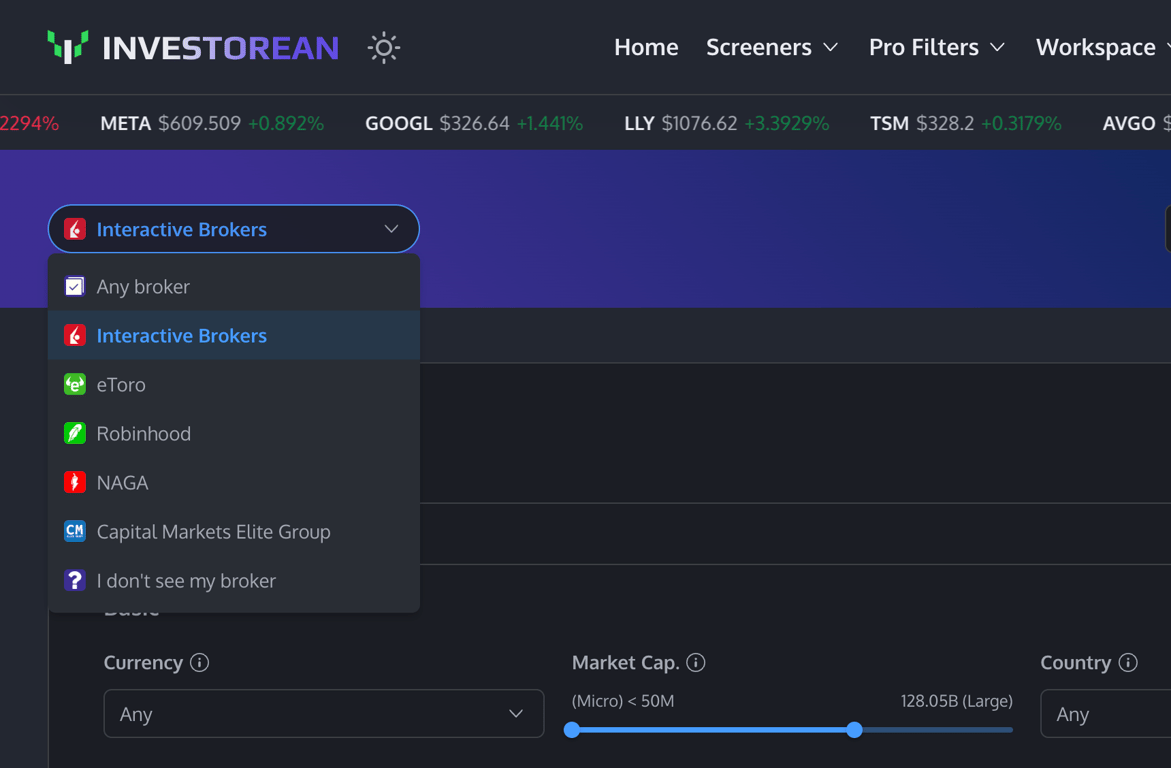
Task: Click the eToro green logo icon
Action: (75, 385)
